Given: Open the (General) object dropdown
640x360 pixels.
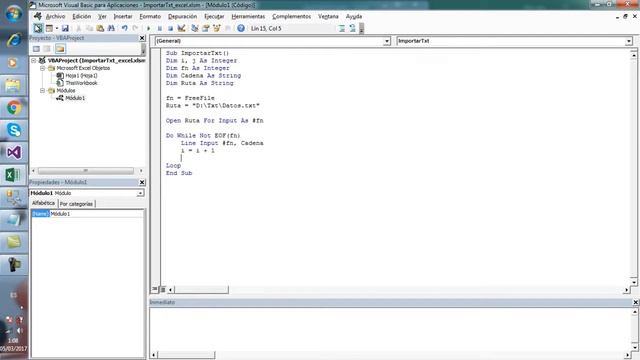Looking at the screenshot, I should [387, 41].
